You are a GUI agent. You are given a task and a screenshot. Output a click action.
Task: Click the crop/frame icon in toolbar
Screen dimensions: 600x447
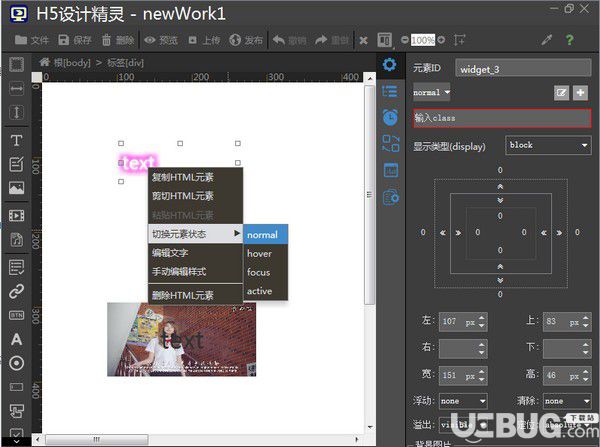coord(459,39)
